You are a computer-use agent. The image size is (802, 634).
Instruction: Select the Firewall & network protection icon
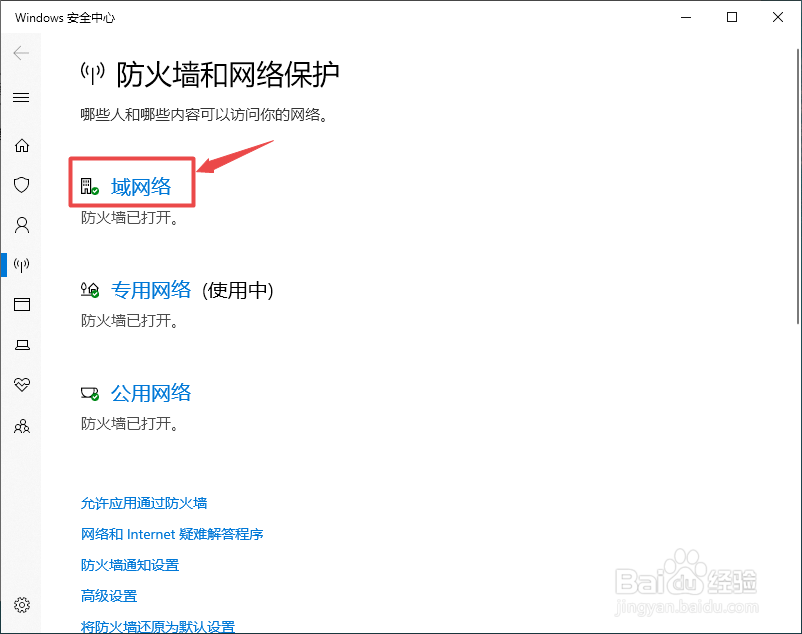[22, 264]
